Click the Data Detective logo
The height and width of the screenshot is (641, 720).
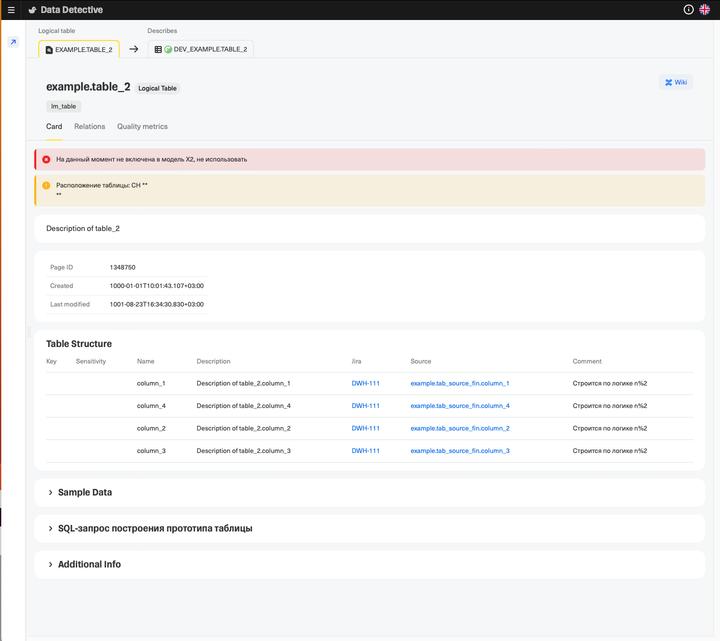pyautogui.click(x=65, y=10)
